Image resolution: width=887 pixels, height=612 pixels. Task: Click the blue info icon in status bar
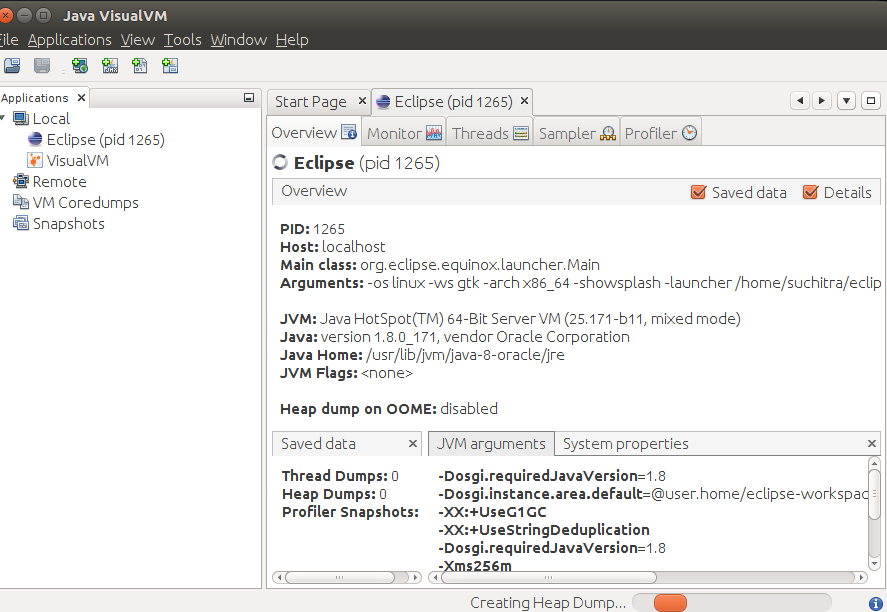pyautogui.click(x=876, y=604)
